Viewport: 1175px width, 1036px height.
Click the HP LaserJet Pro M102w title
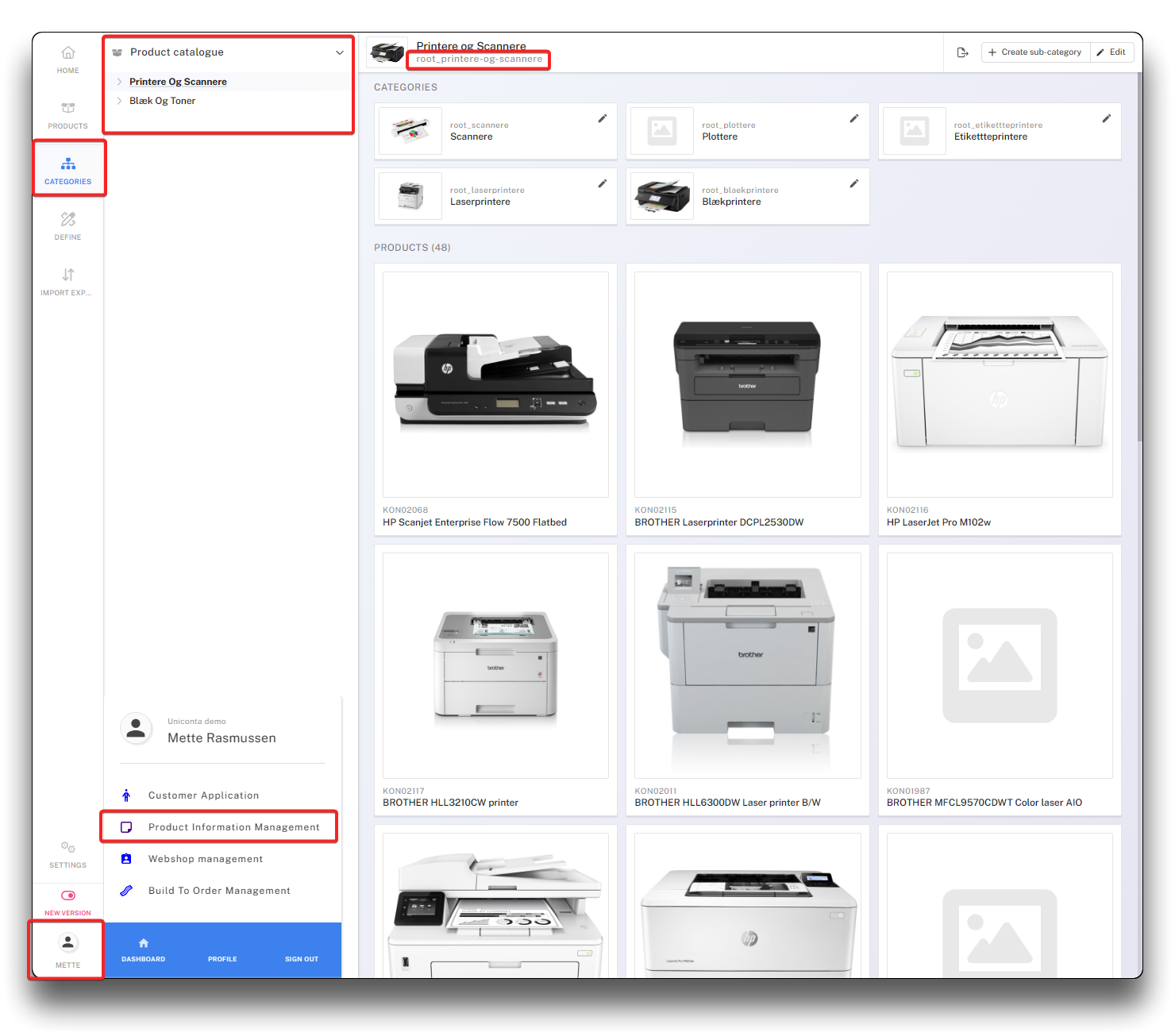(938, 522)
